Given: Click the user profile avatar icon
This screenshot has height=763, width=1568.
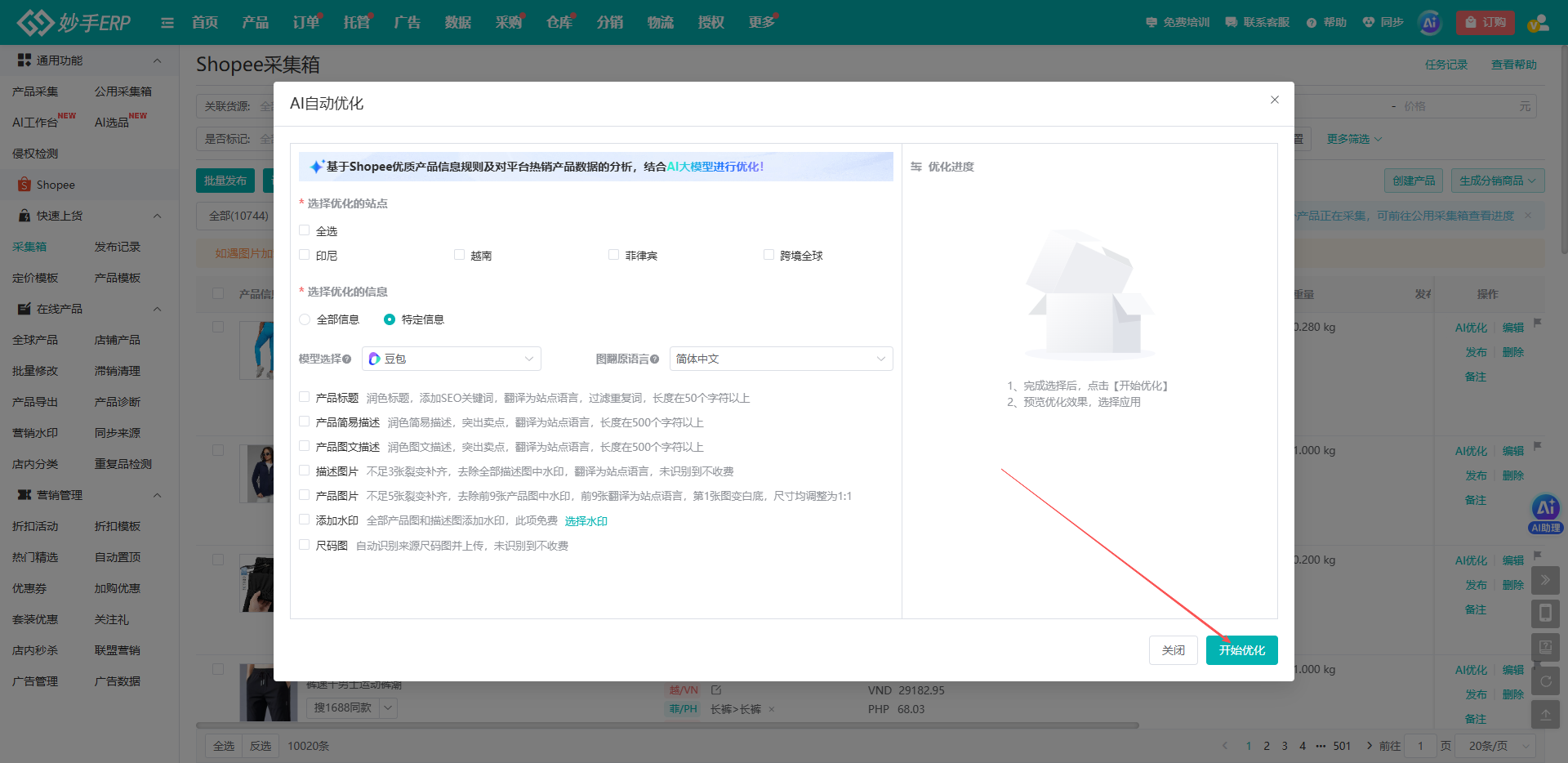Looking at the screenshot, I should pyautogui.click(x=1539, y=23).
